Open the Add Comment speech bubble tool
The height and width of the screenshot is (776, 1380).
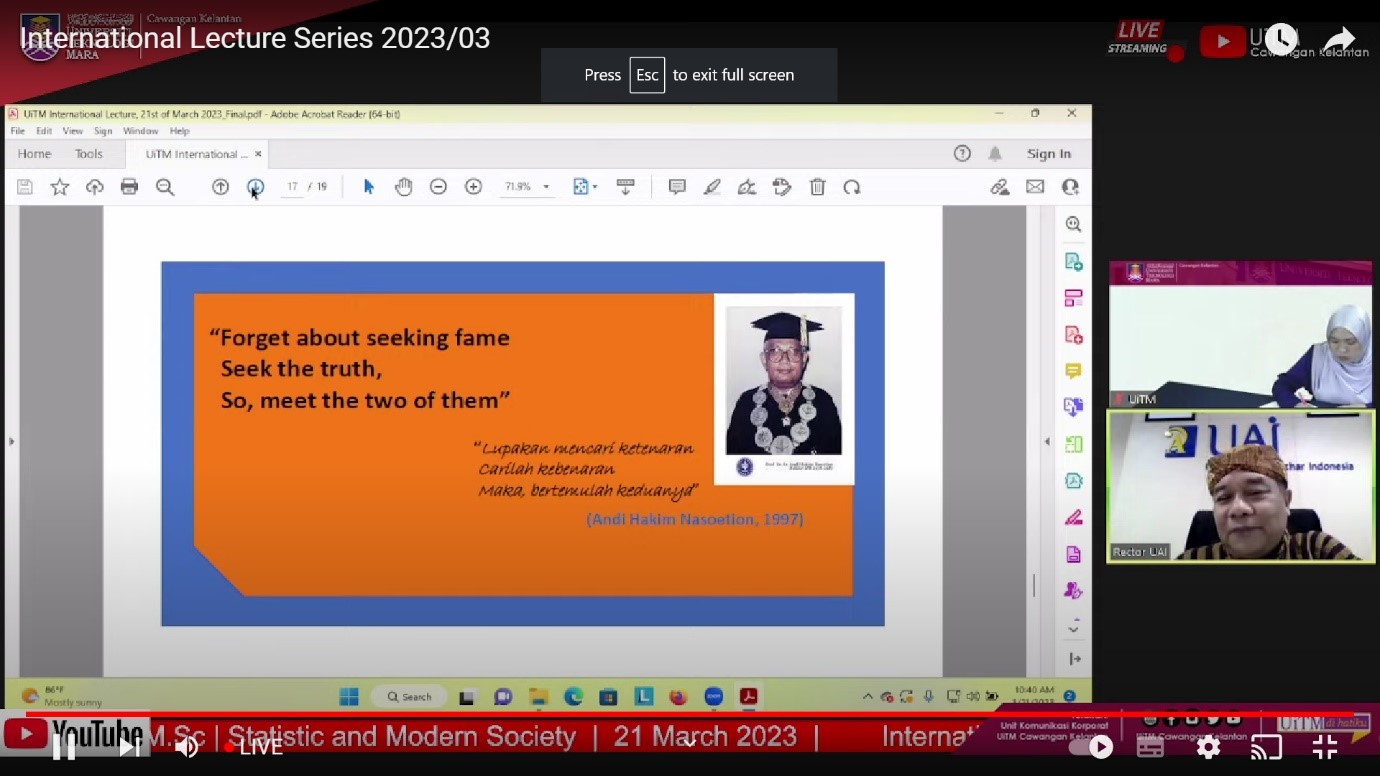(677, 186)
